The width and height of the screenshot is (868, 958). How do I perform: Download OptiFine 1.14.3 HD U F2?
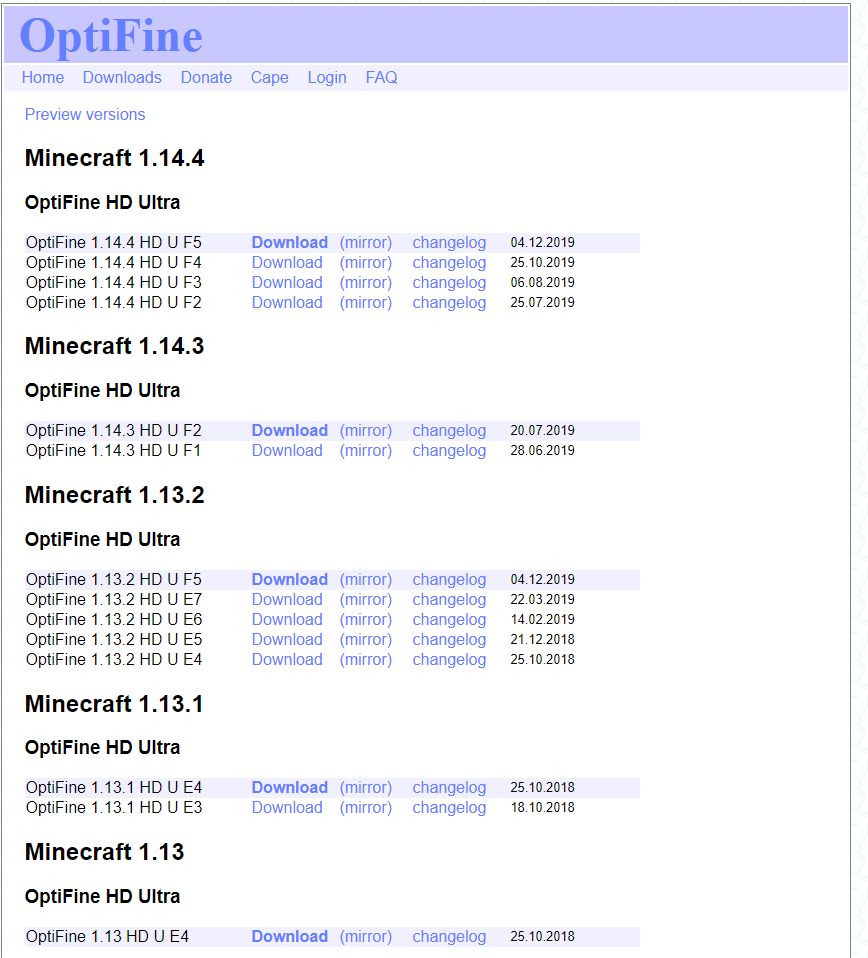290,431
